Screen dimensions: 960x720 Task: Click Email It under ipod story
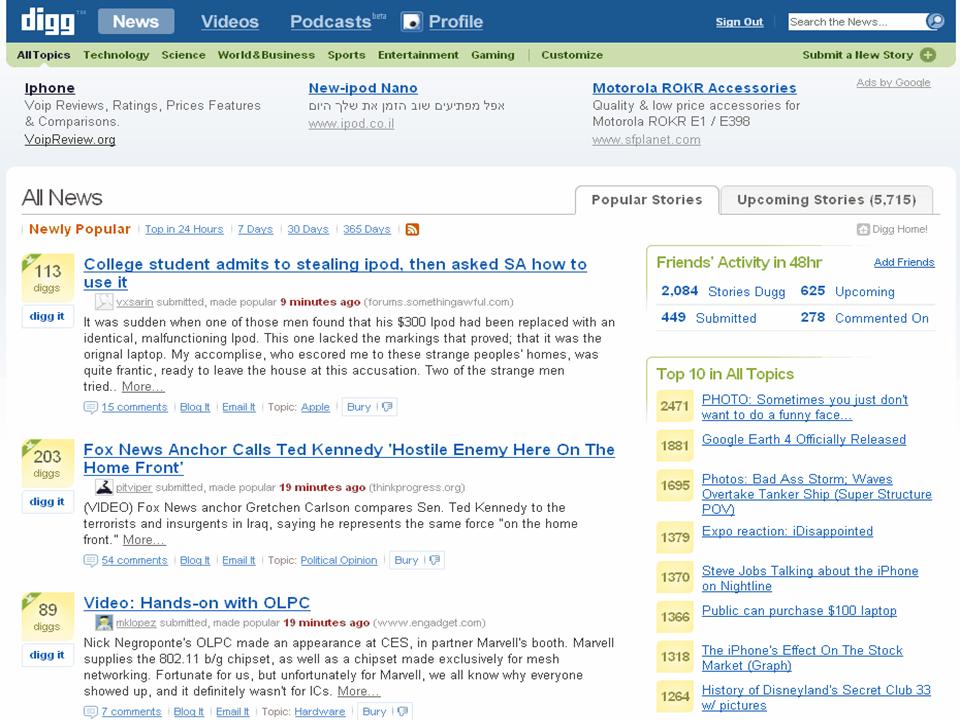point(239,407)
